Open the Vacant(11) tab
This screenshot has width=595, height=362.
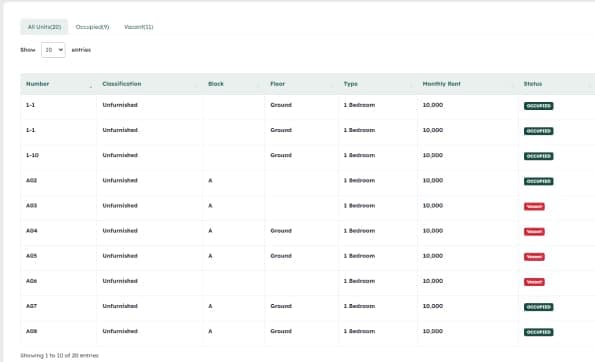(139, 27)
